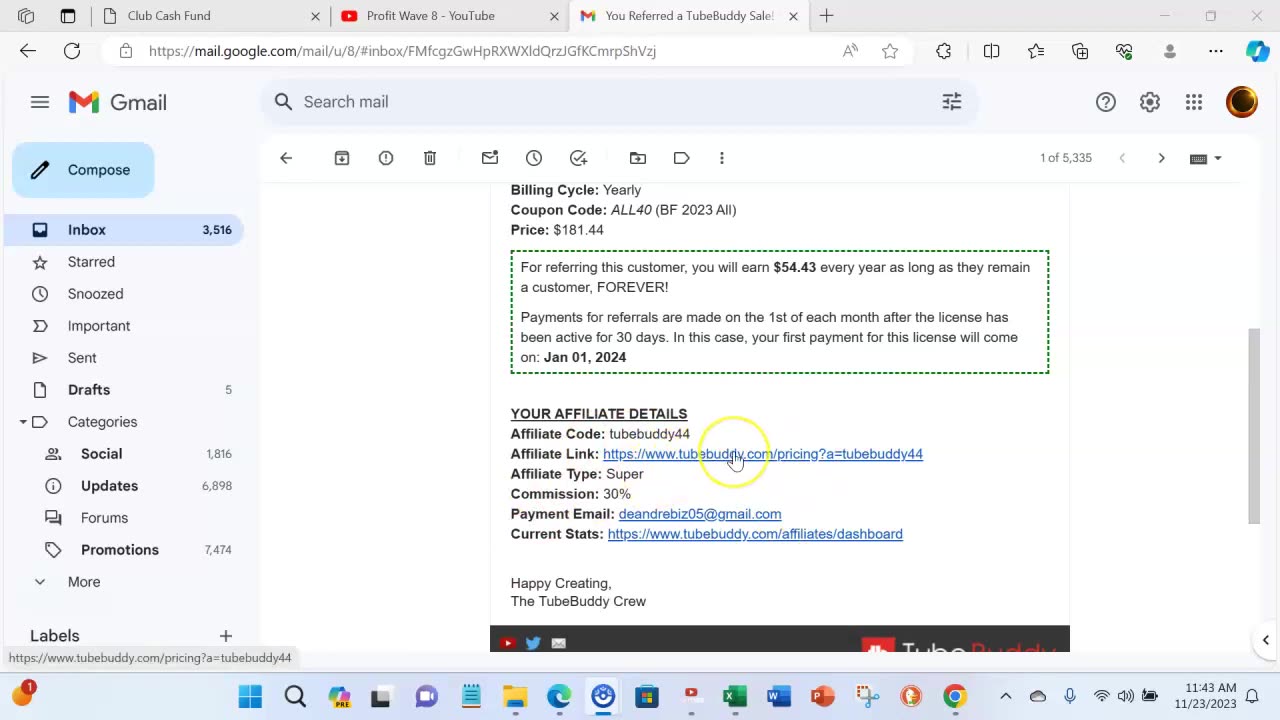Open Excel from the taskbar
The image size is (1280, 720).
(735, 696)
